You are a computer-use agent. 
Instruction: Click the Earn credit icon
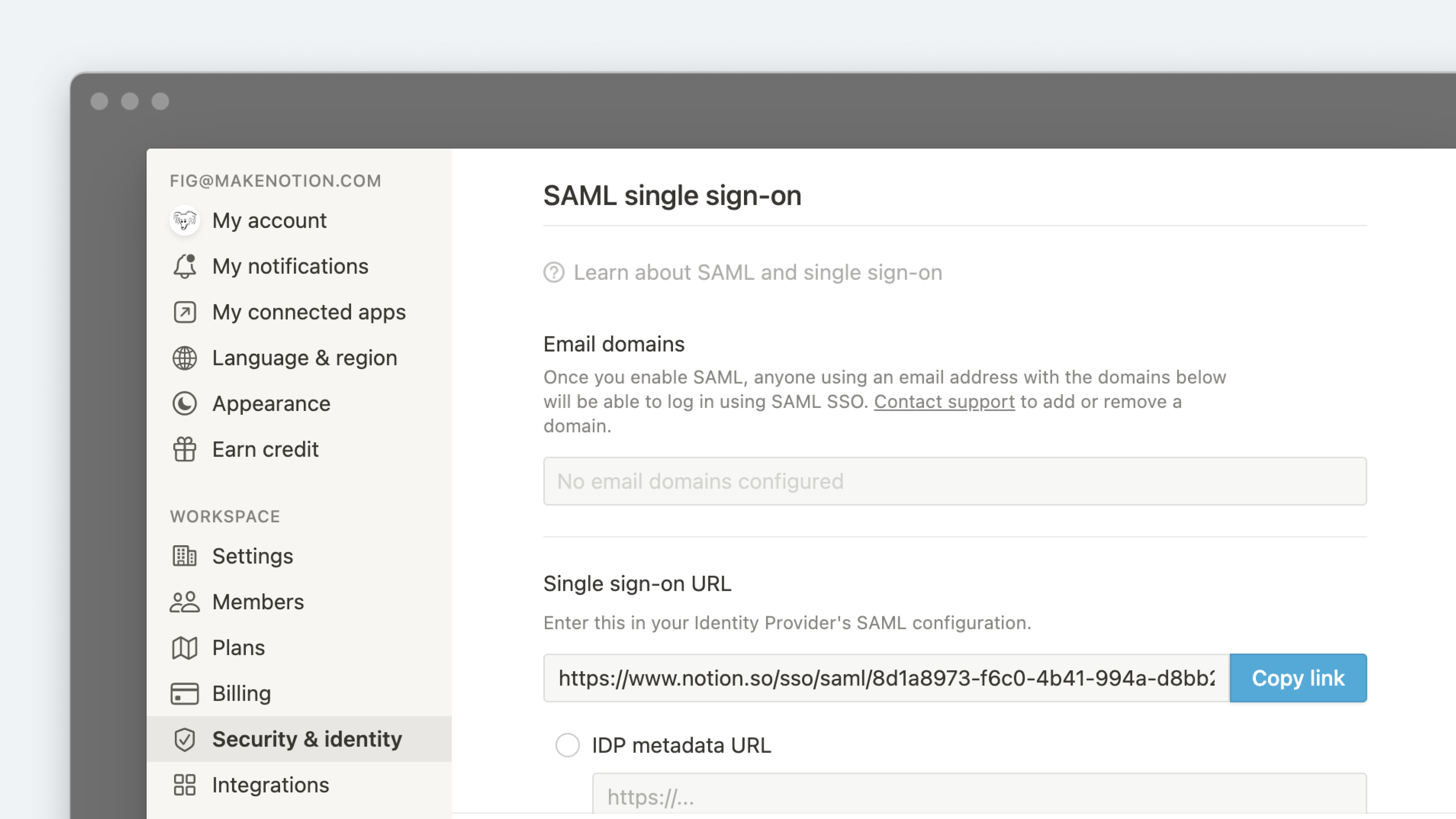tap(184, 449)
